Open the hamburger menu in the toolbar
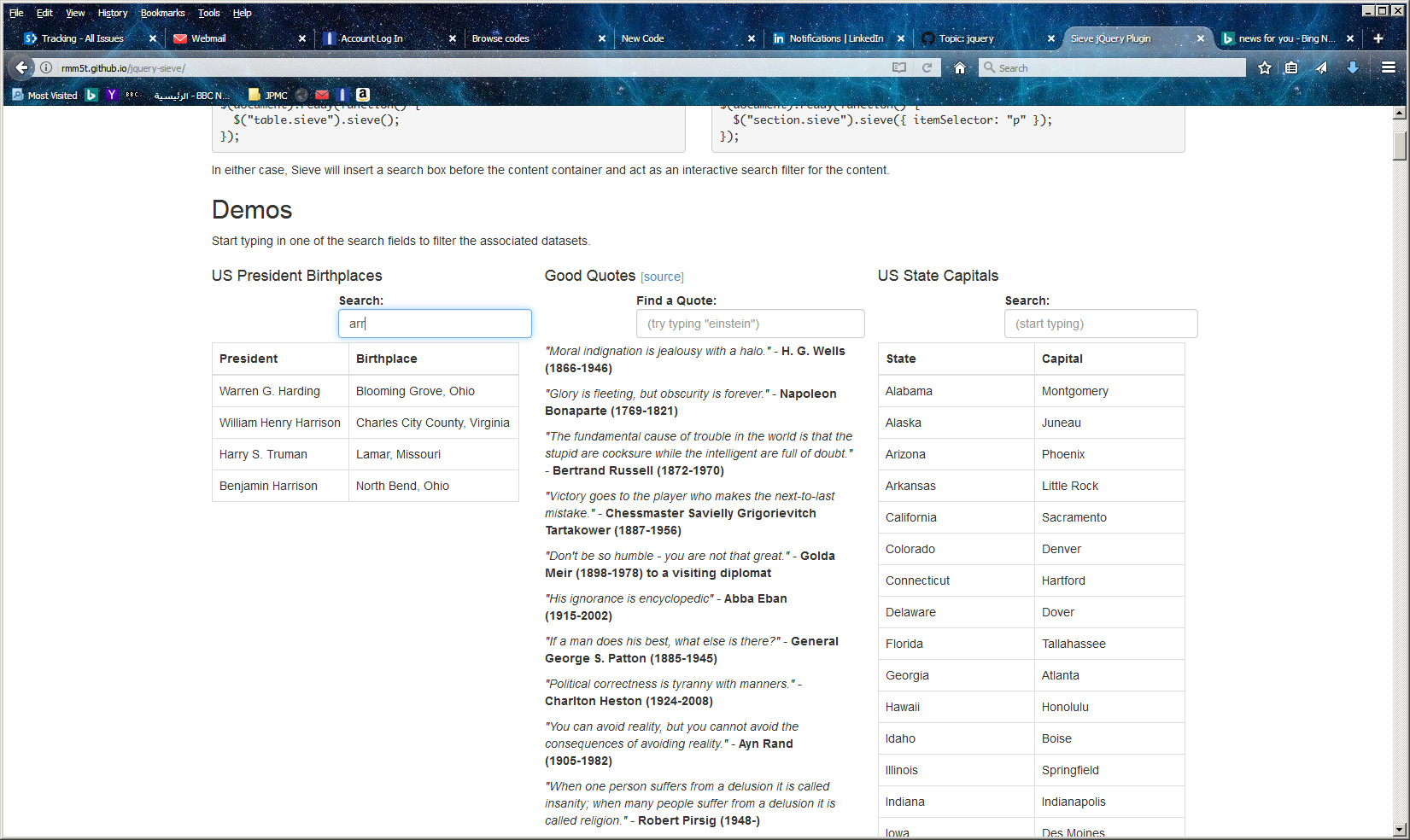Viewport: 1410px width, 840px height. (1389, 67)
